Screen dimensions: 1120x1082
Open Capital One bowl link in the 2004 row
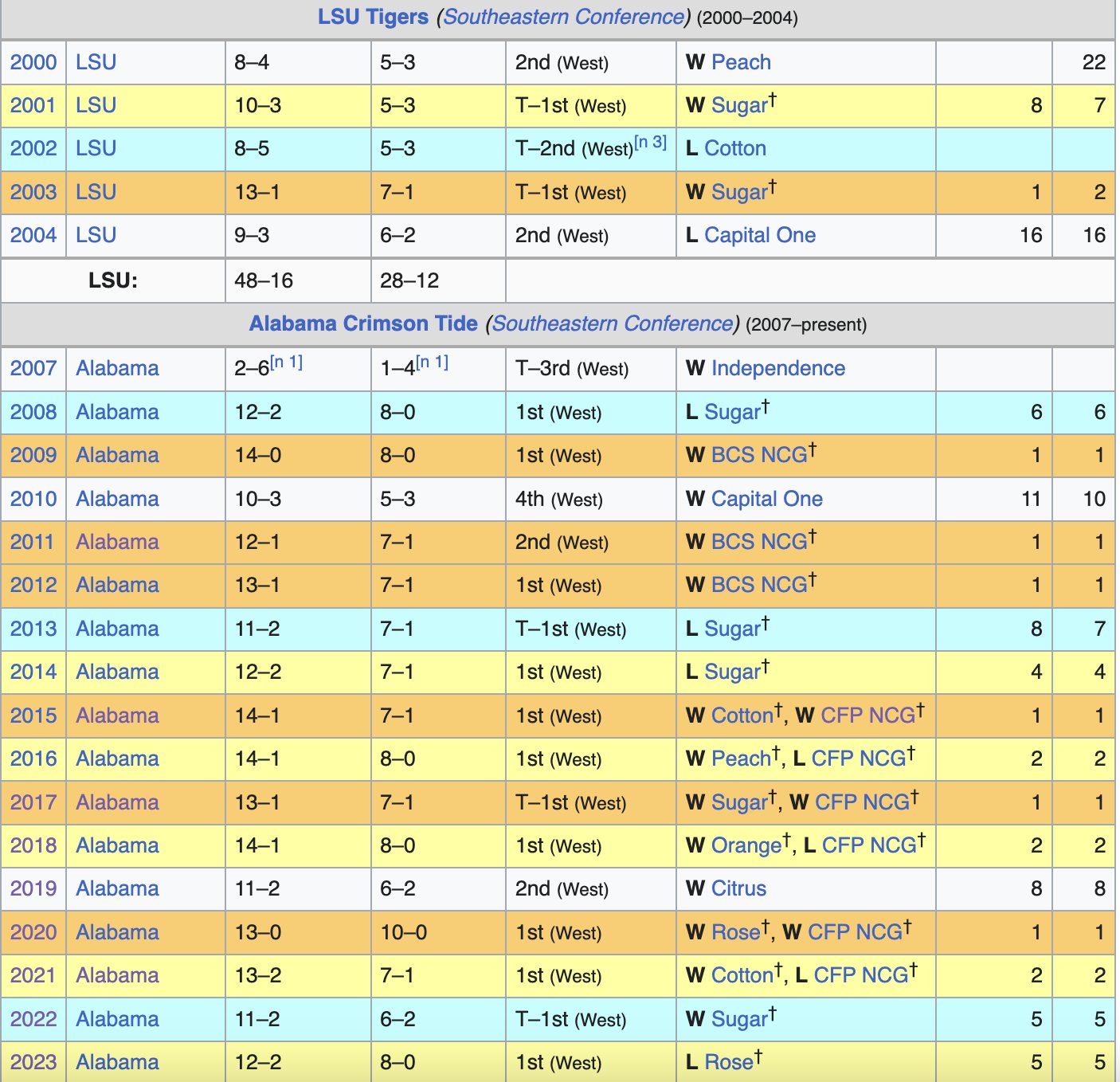coord(760,235)
